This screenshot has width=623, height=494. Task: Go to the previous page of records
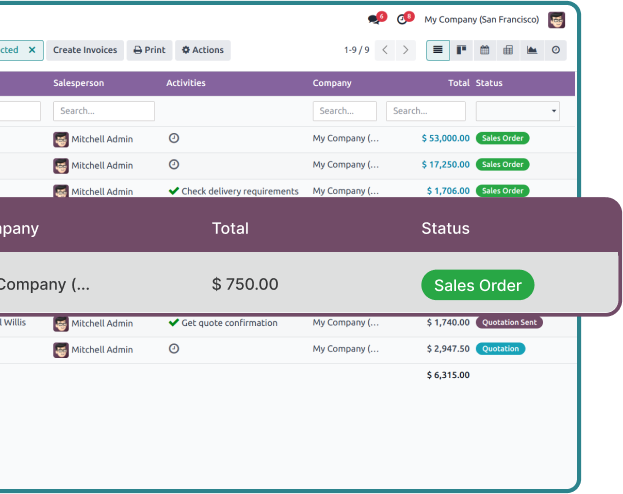pos(385,50)
